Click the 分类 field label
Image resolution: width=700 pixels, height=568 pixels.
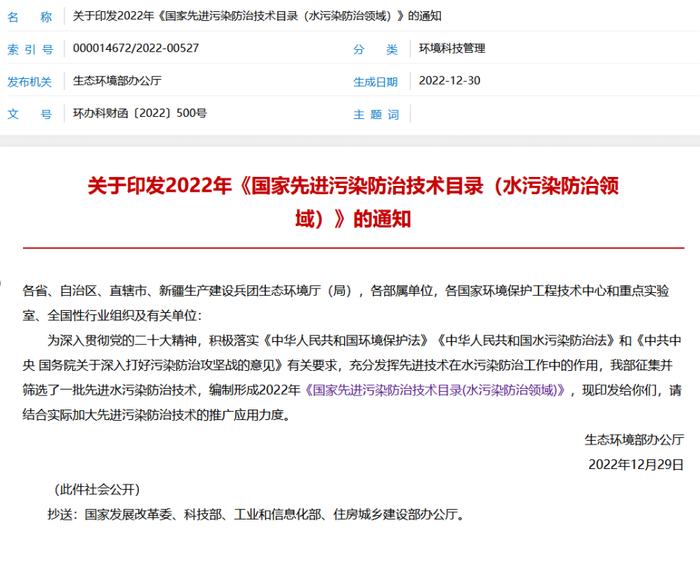(375, 49)
